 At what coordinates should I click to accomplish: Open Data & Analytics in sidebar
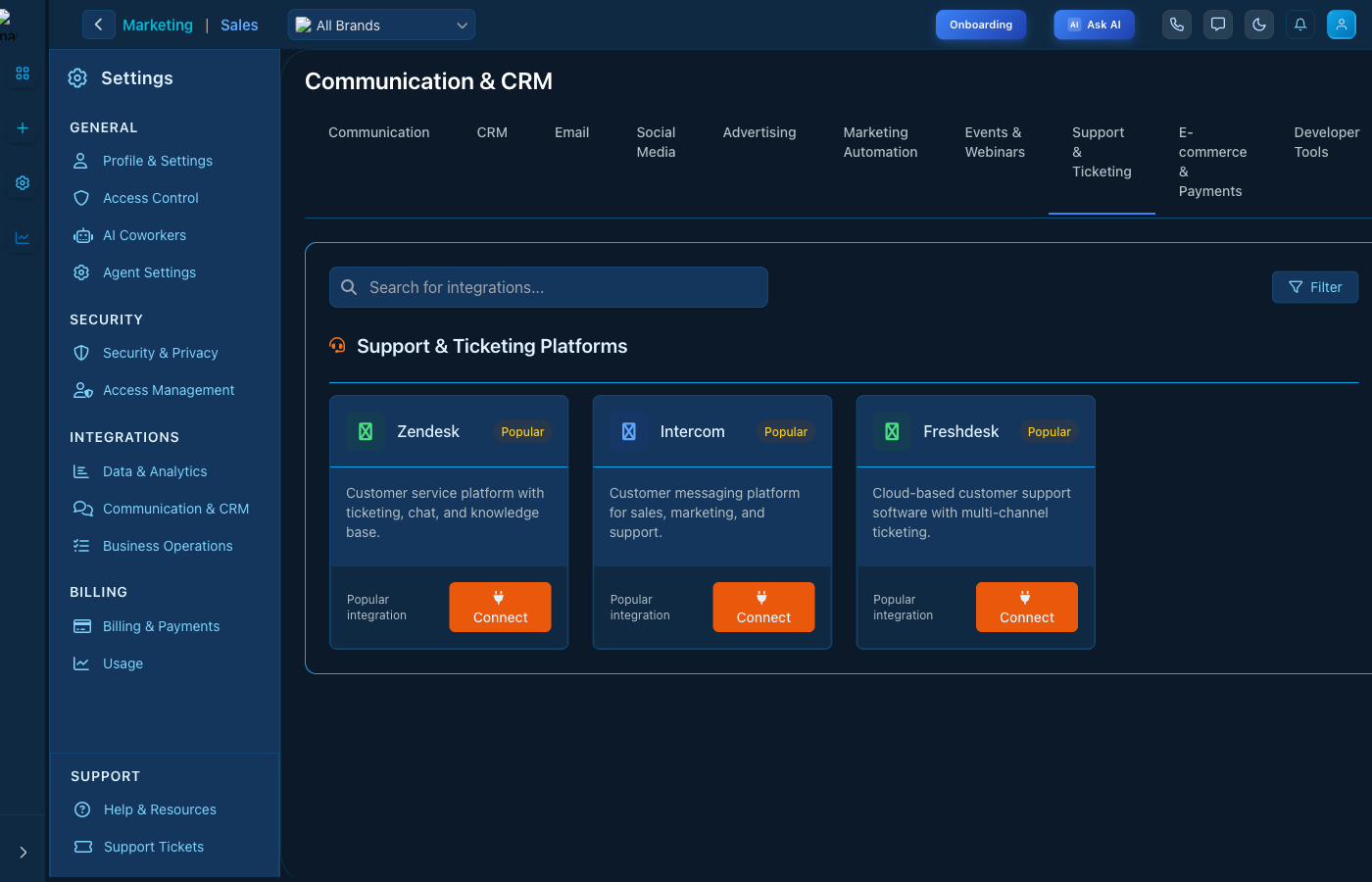[155, 471]
